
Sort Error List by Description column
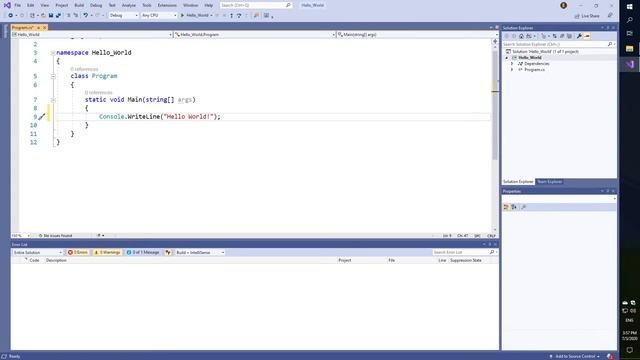point(56,260)
